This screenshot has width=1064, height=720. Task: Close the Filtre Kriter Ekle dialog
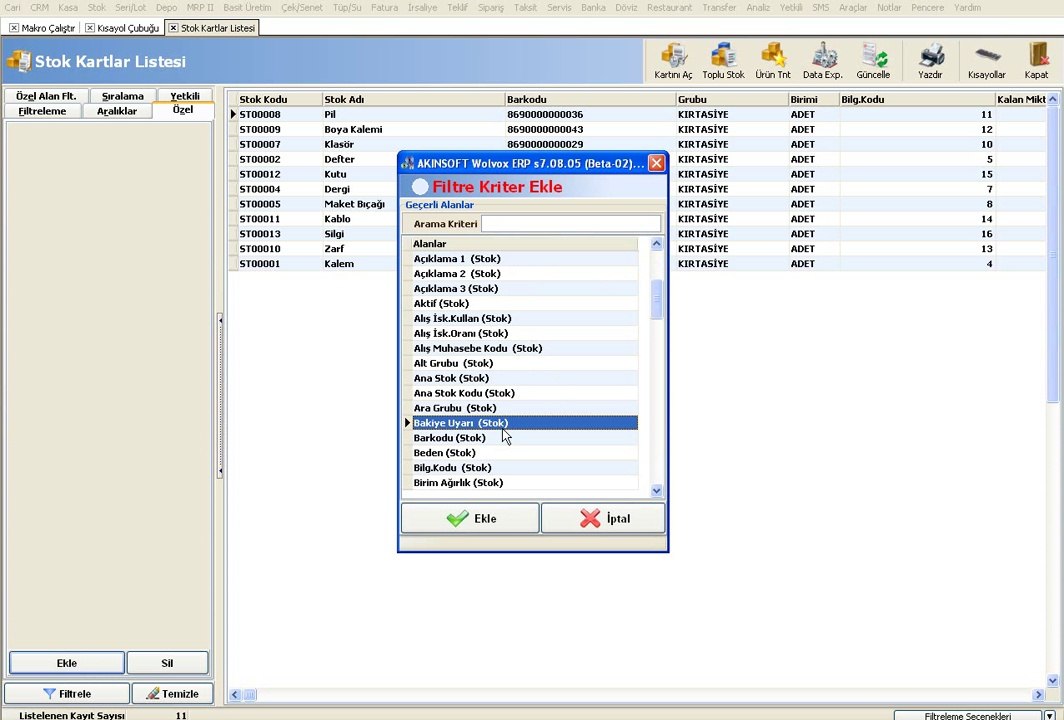(x=656, y=163)
